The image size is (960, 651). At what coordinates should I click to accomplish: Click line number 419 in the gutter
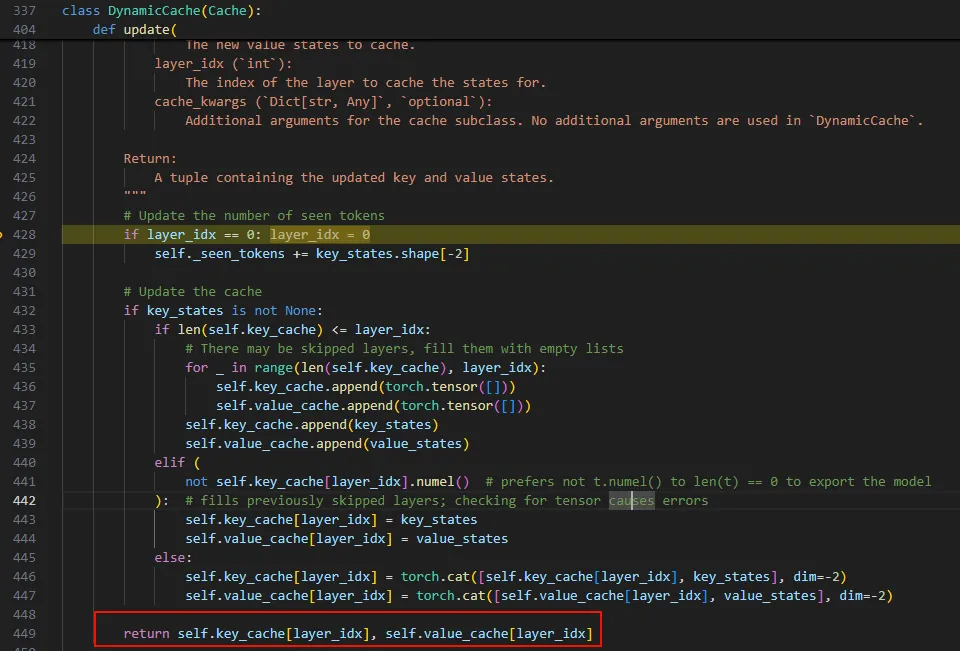(x=24, y=64)
